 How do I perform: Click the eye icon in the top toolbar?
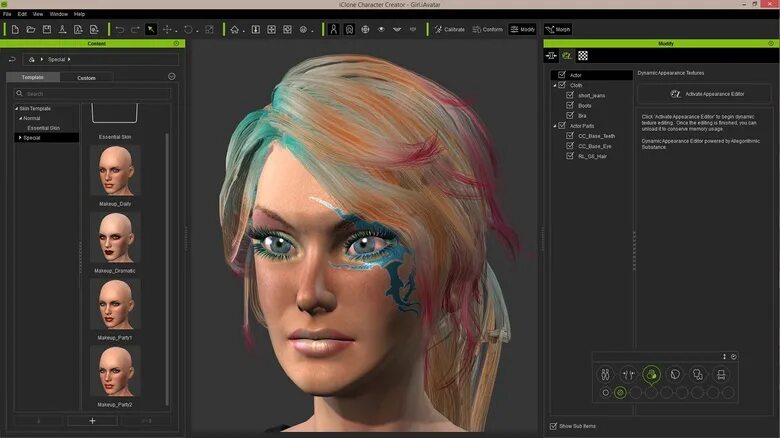381,30
